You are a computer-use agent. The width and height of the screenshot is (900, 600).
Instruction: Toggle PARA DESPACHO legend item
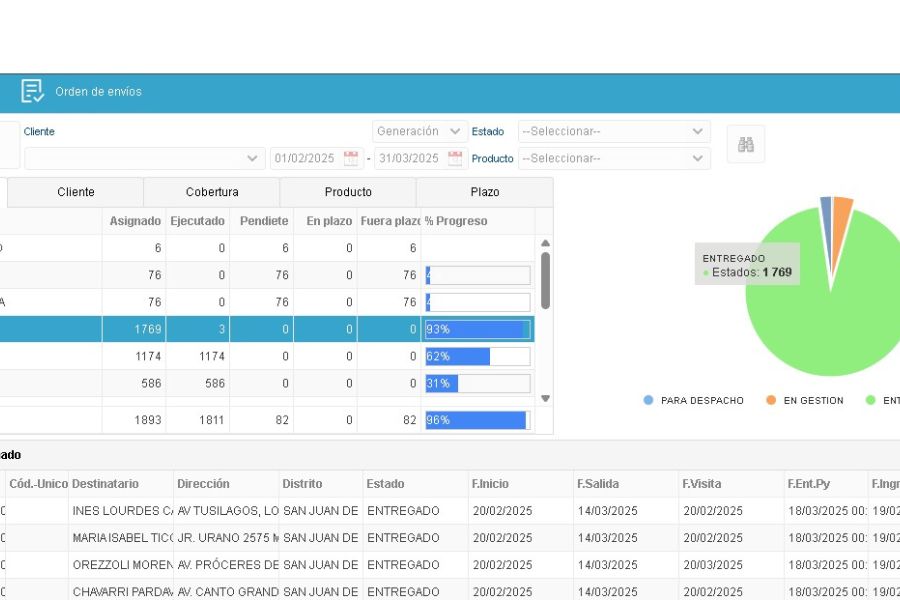694,400
